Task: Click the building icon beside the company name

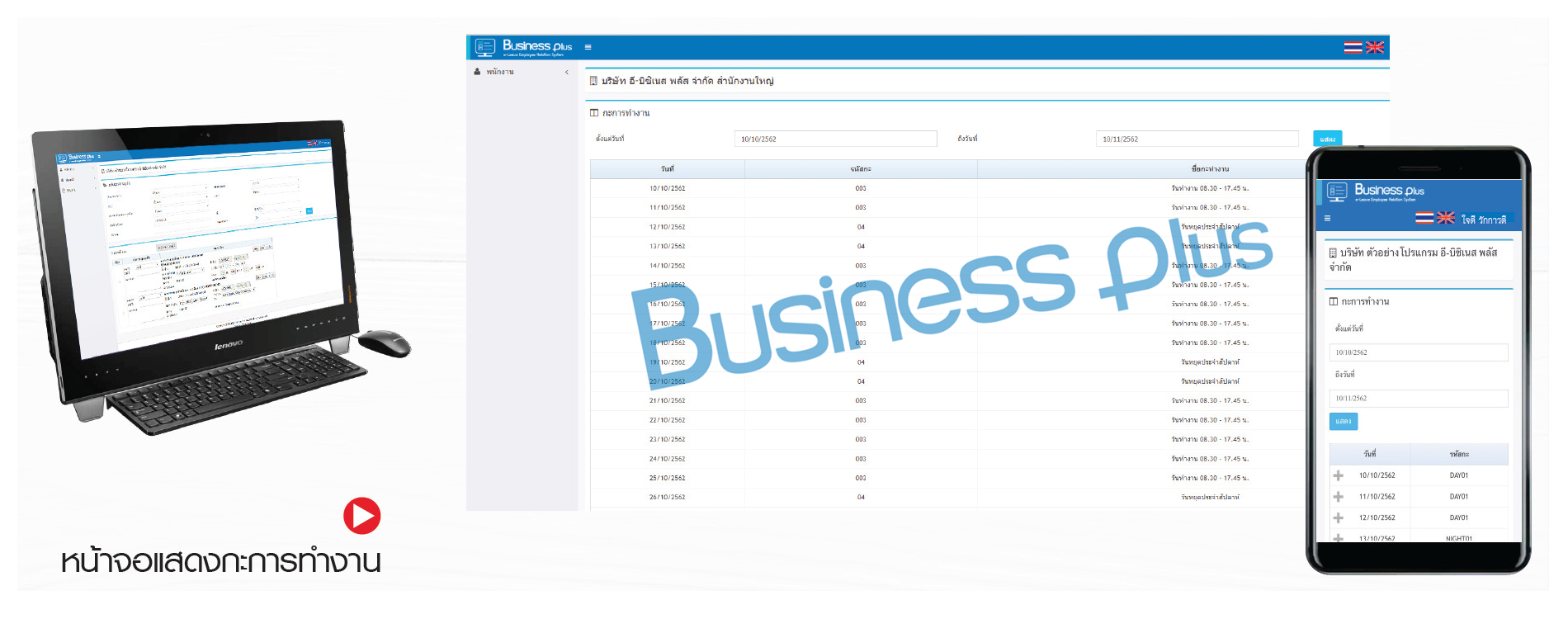Action: (x=593, y=81)
